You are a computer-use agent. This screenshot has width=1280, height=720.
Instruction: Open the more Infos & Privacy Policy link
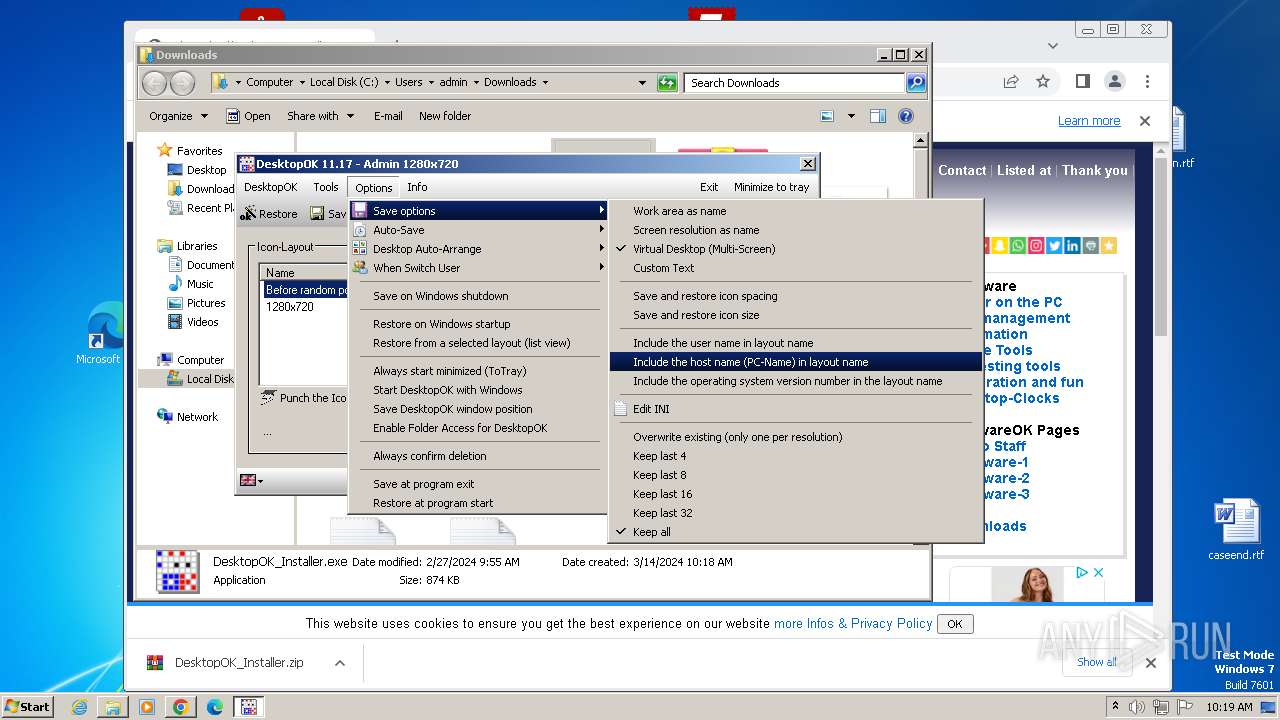pyautogui.click(x=853, y=623)
